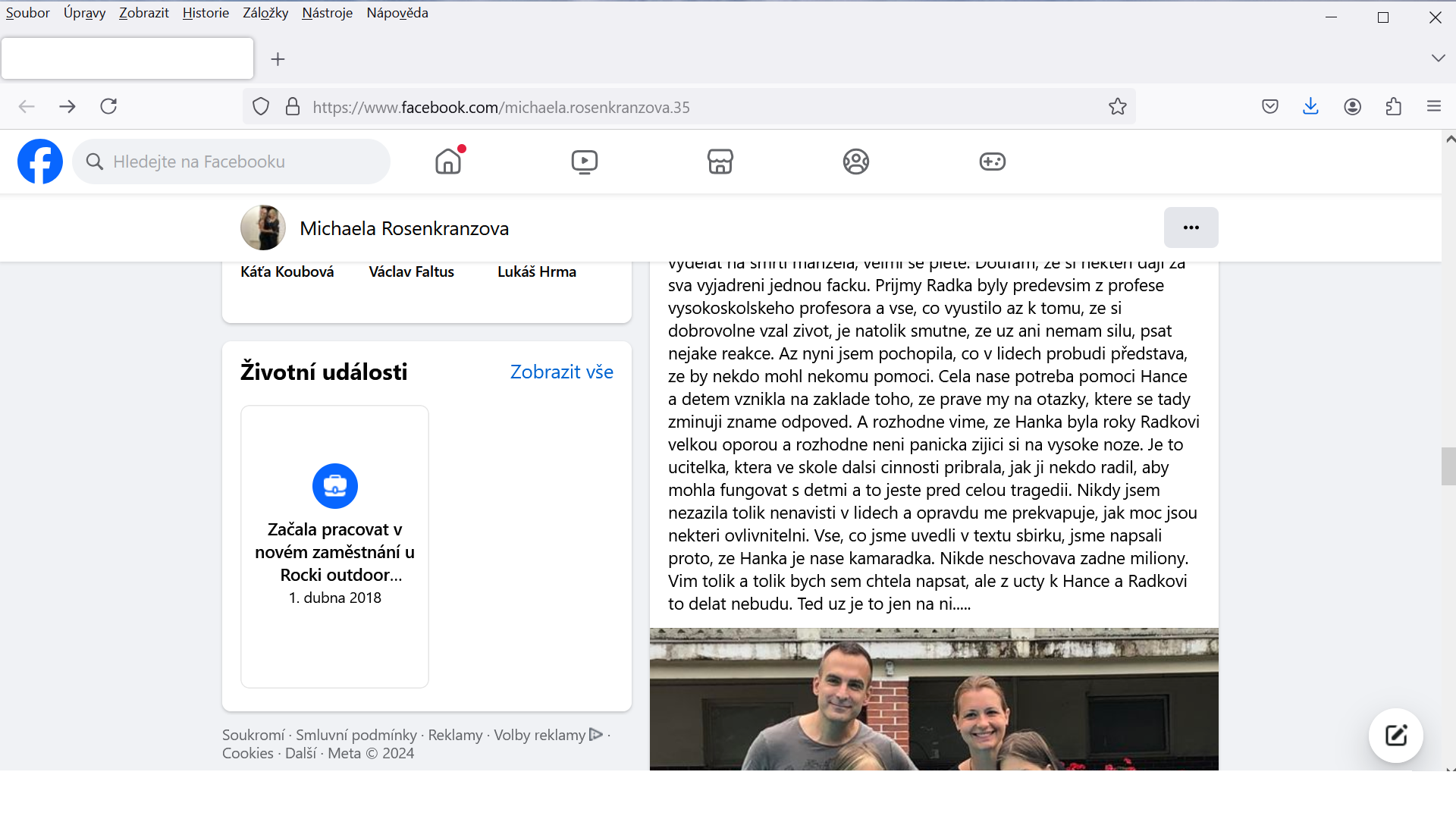Open the Rocki outdoor job life event card
The width and height of the screenshot is (1456, 819).
(x=334, y=546)
